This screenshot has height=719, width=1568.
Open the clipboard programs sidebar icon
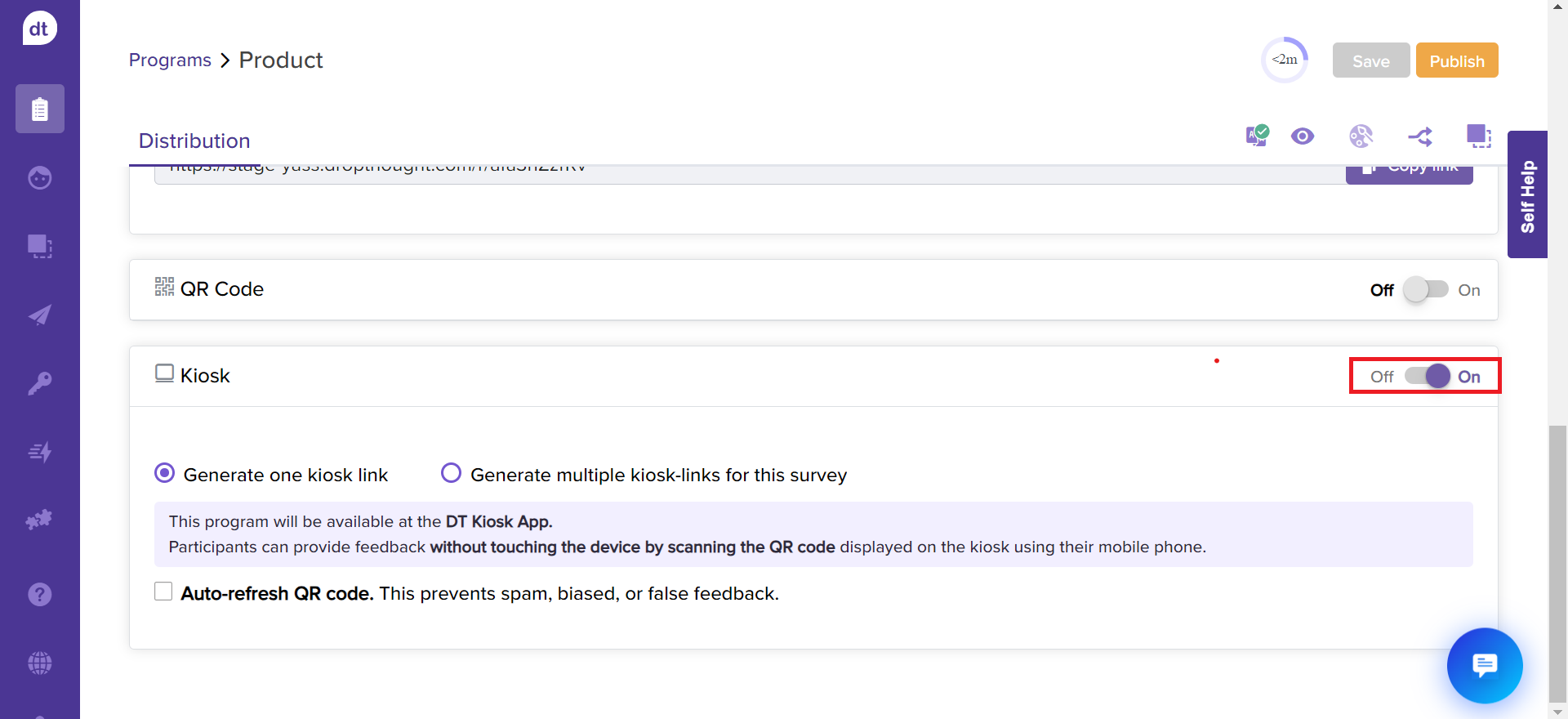(39, 109)
